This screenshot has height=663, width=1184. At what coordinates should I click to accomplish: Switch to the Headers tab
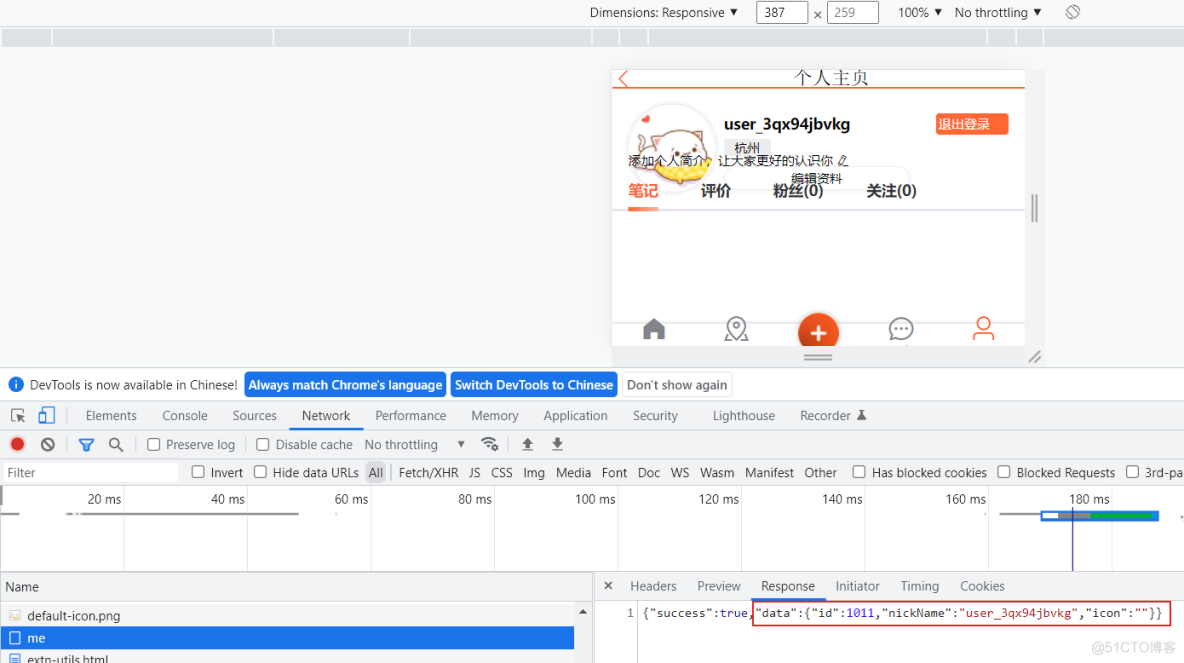pos(653,586)
